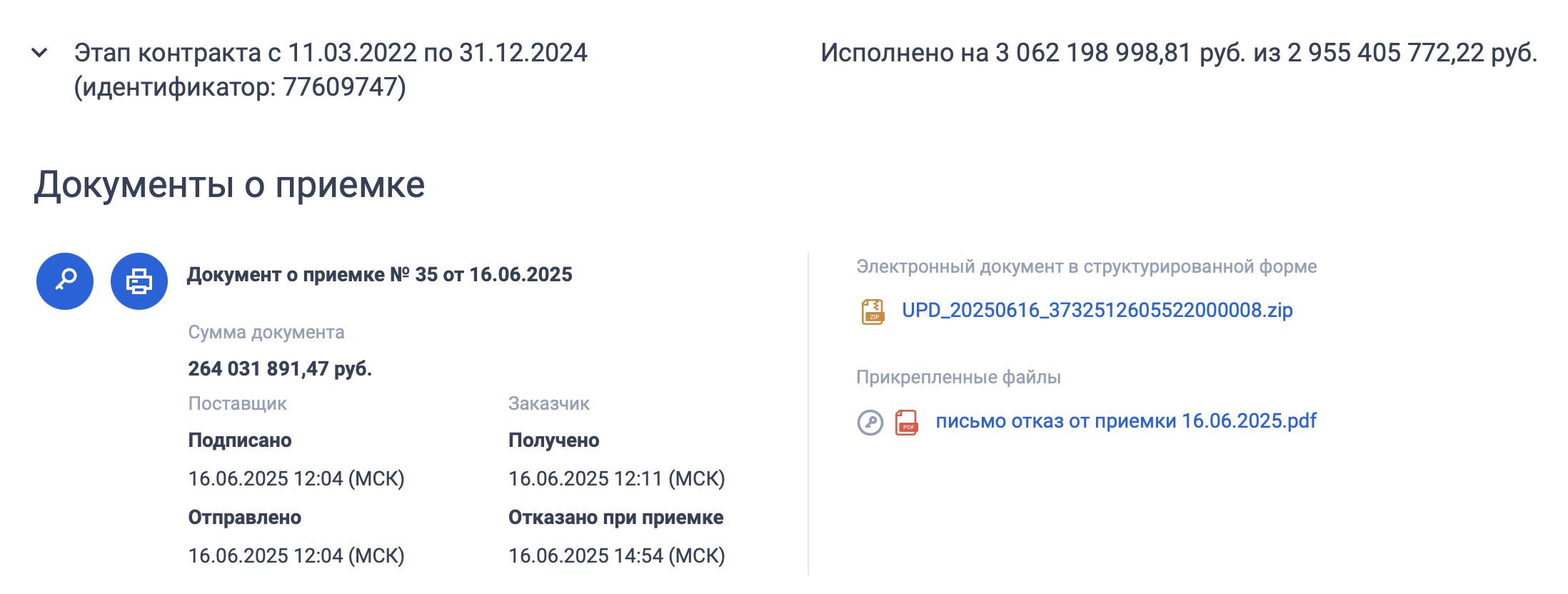Viewport: 1568px width, 594px height.
Task: Click the Подписано supplier status
Action: point(240,441)
